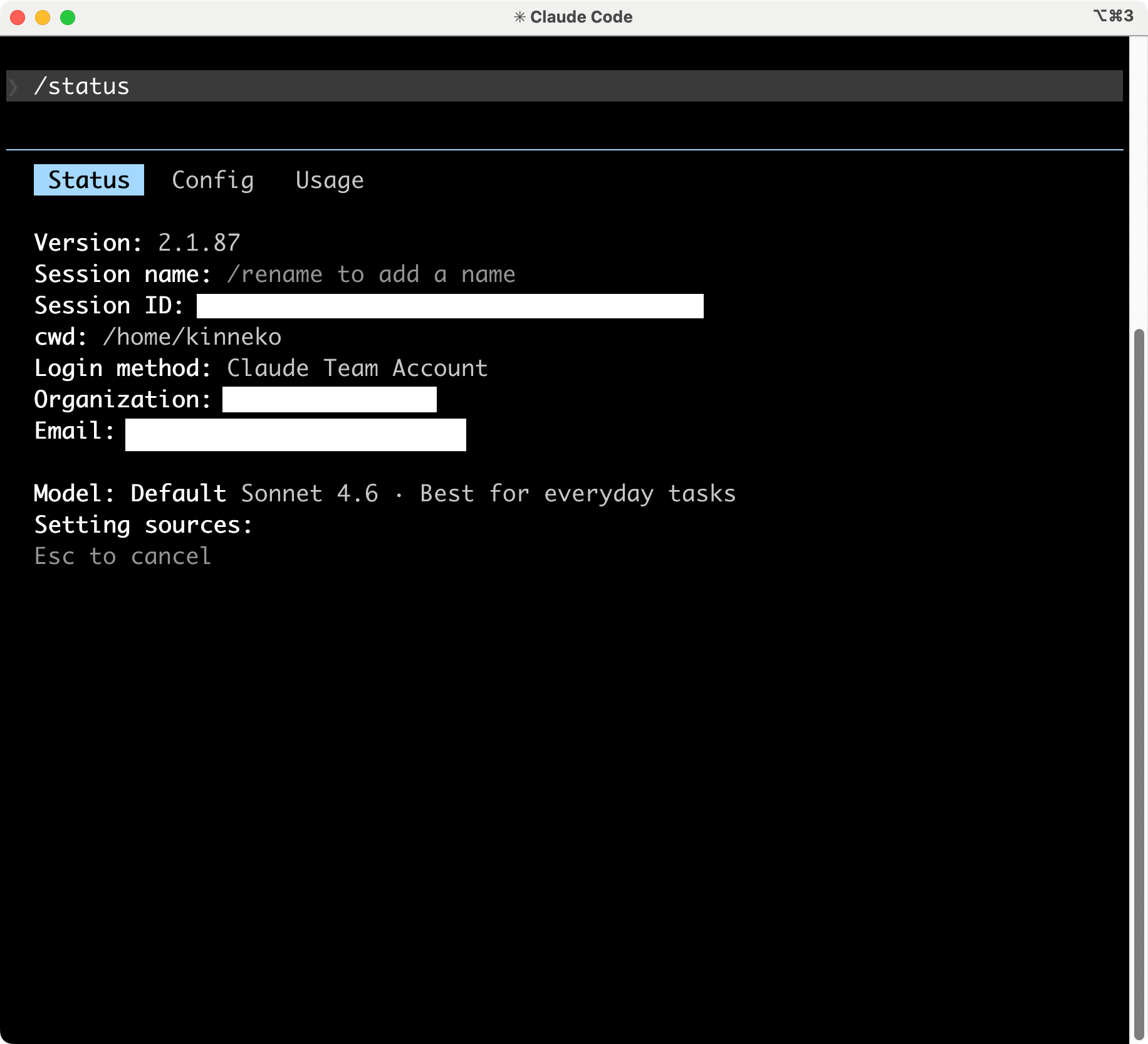Click the 'Esc to cancel' hint

pos(123,556)
